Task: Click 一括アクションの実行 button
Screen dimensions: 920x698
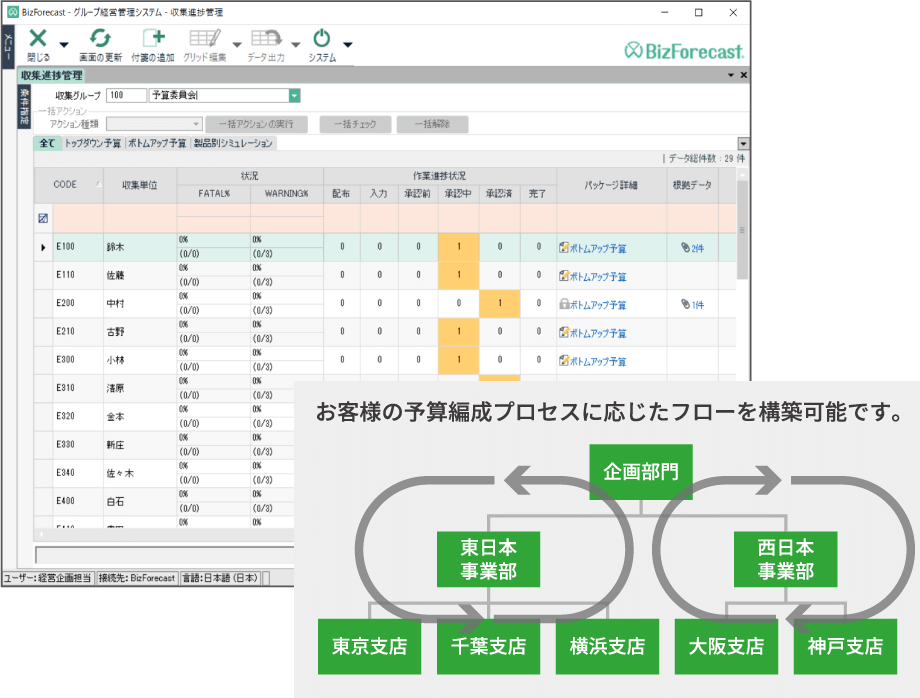Action: 256,124
